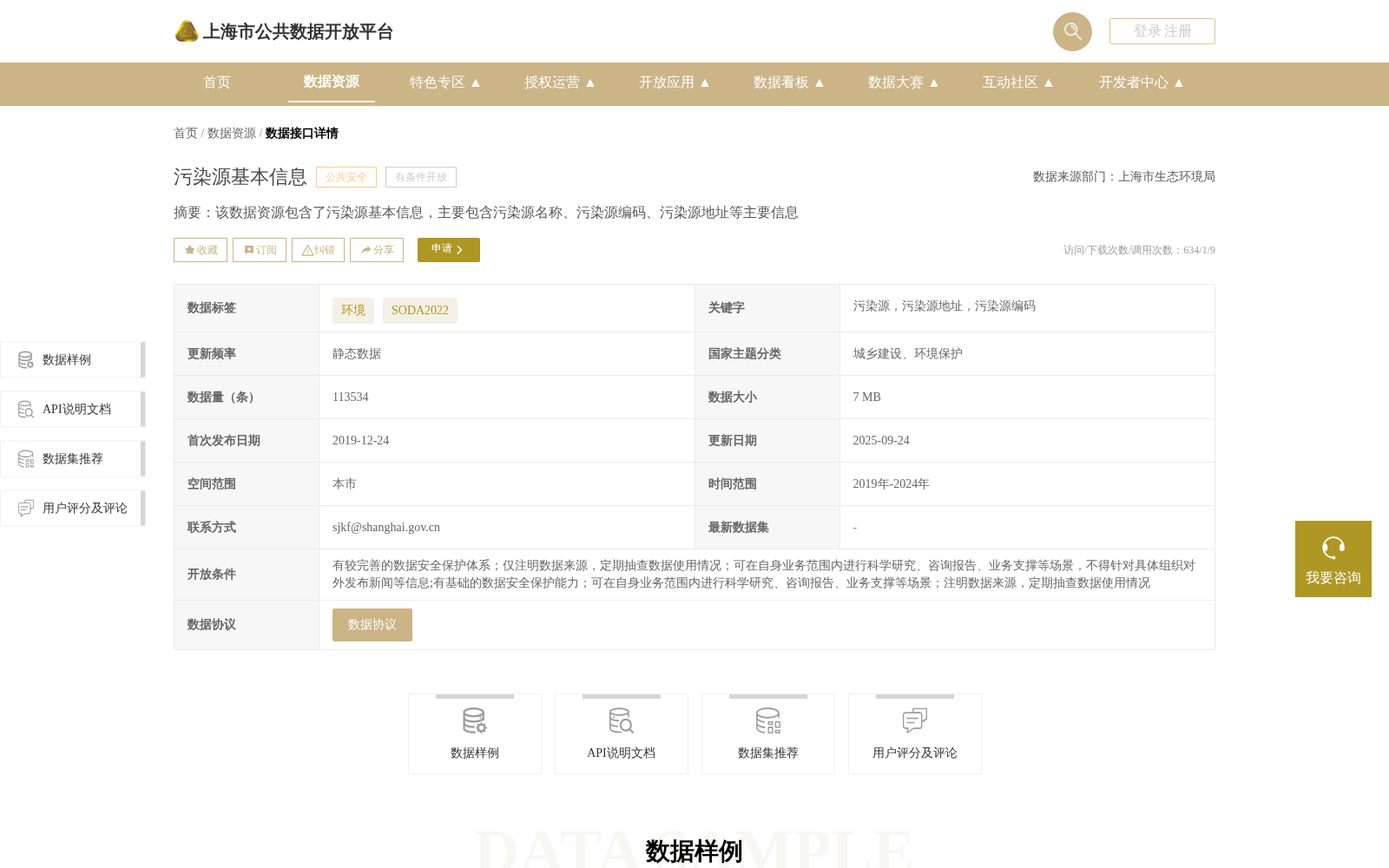
Task: Click the 用户评分及评论 card icon
Action: click(x=915, y=721)
